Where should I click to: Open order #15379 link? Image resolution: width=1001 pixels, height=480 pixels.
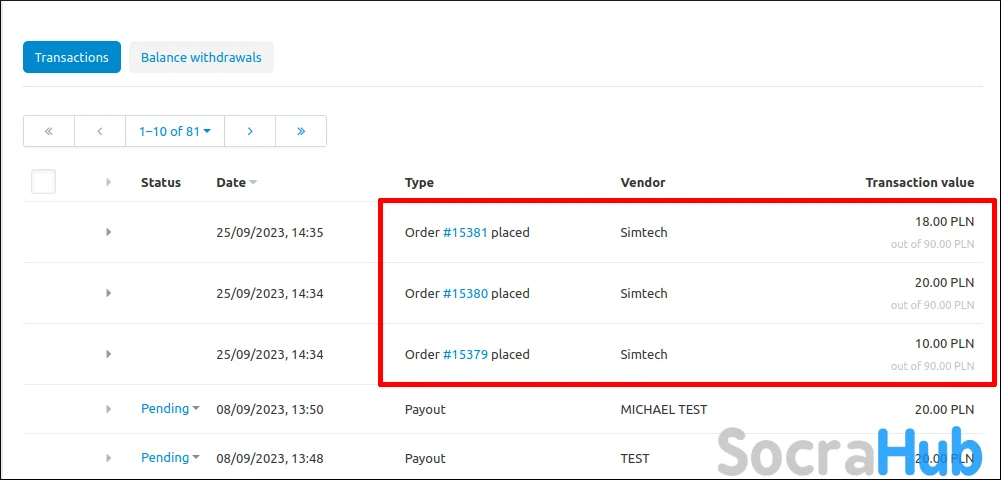[x=465, y=354]
